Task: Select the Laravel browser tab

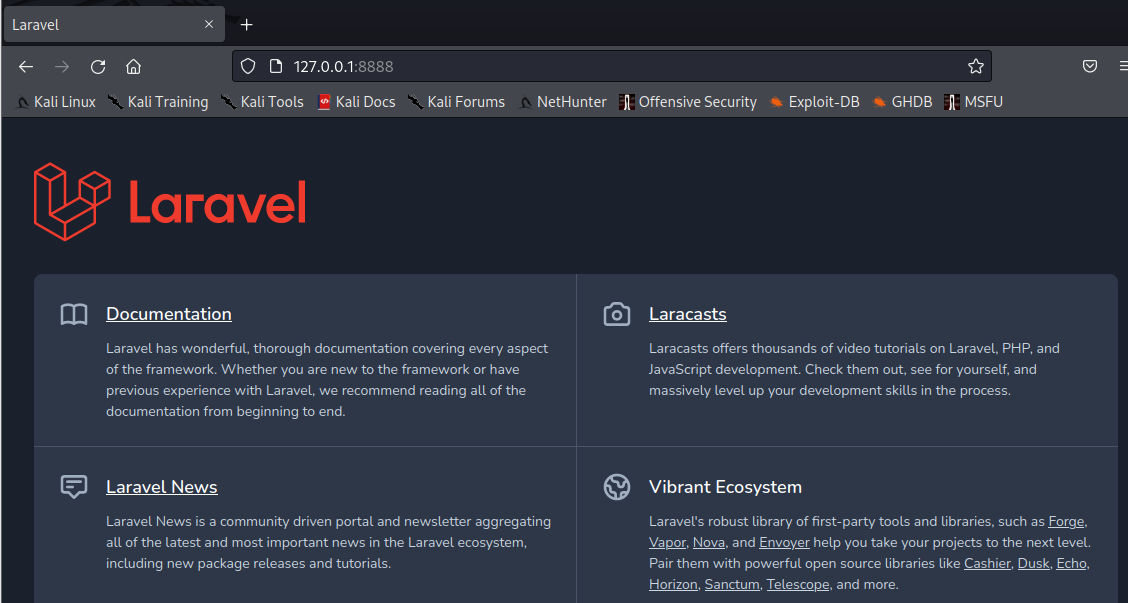Action: [x=114, y=24]
